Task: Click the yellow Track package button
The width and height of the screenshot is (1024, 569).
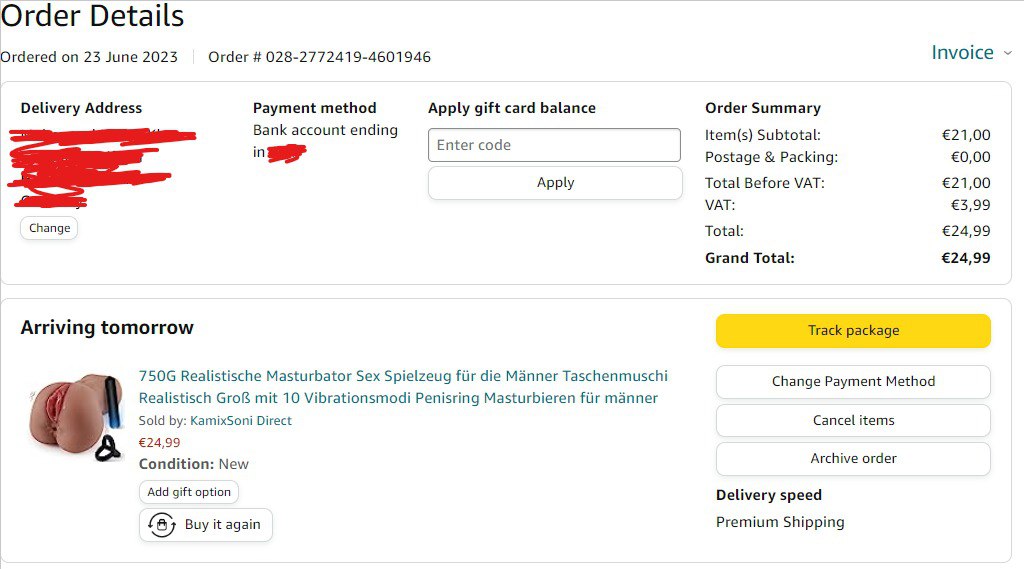Action: coord(853,331)
